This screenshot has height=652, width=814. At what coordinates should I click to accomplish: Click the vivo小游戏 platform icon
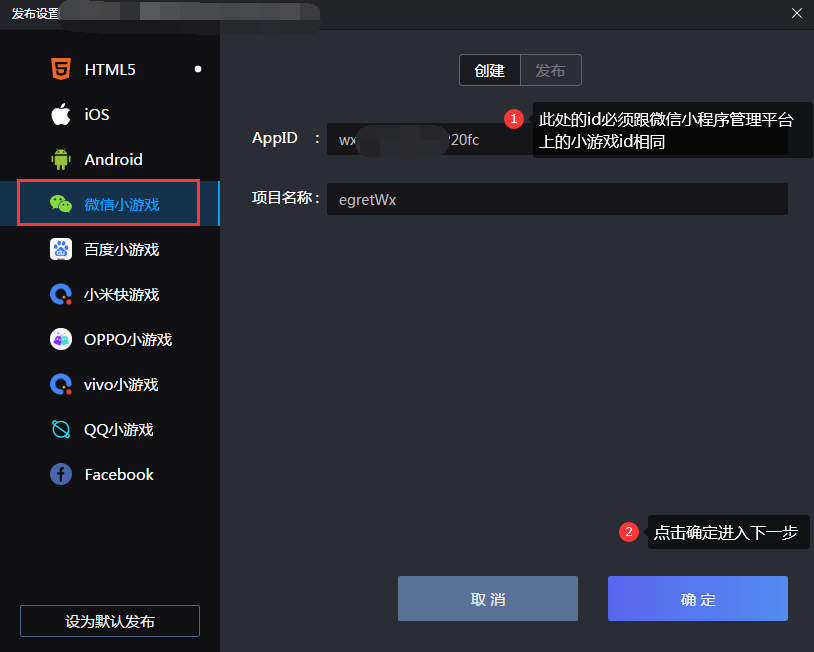point(61,384)
